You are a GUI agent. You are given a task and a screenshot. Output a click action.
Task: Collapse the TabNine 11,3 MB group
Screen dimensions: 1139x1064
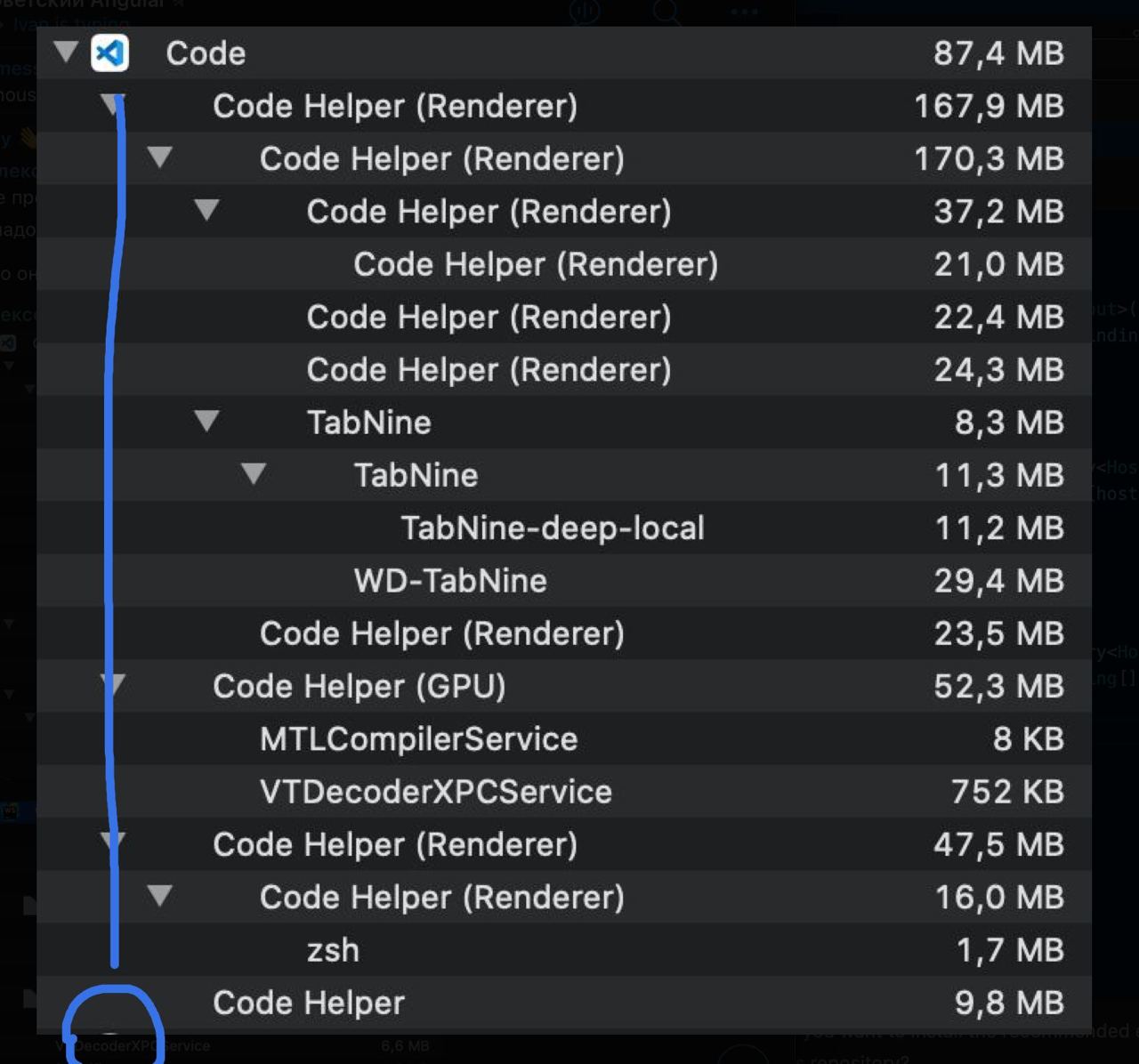pyautogui.click(x=254, y=473)
